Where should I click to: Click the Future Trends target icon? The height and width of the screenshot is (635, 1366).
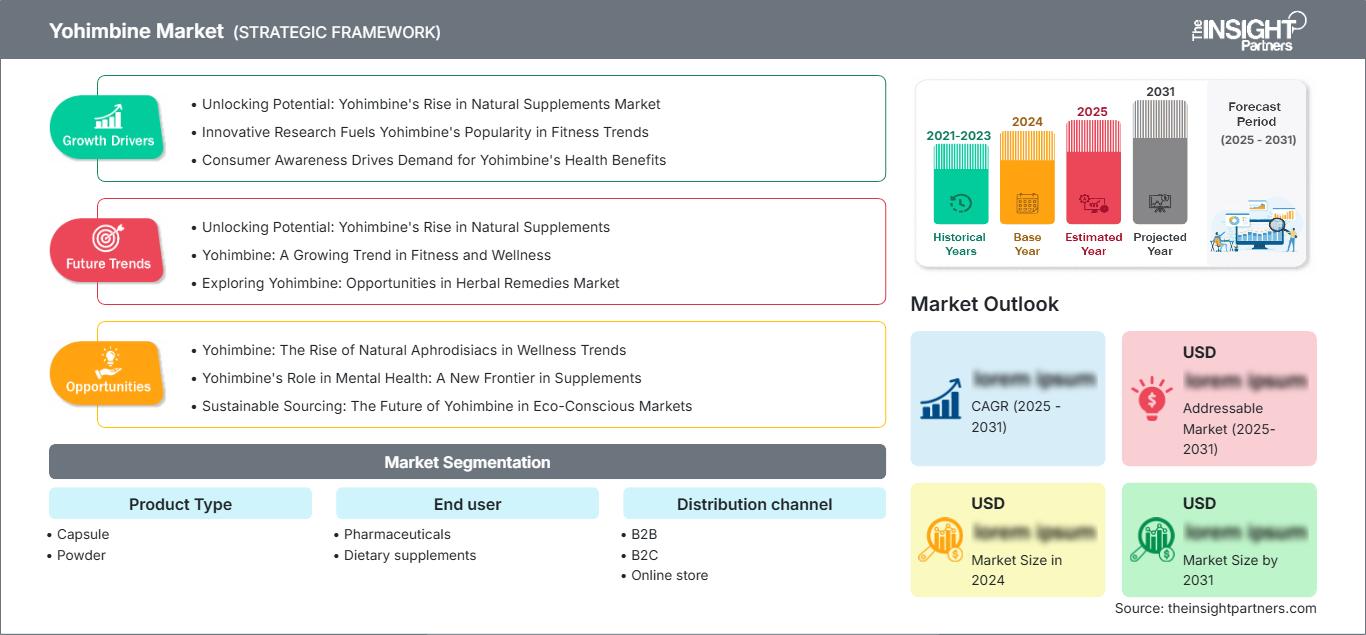108,240
